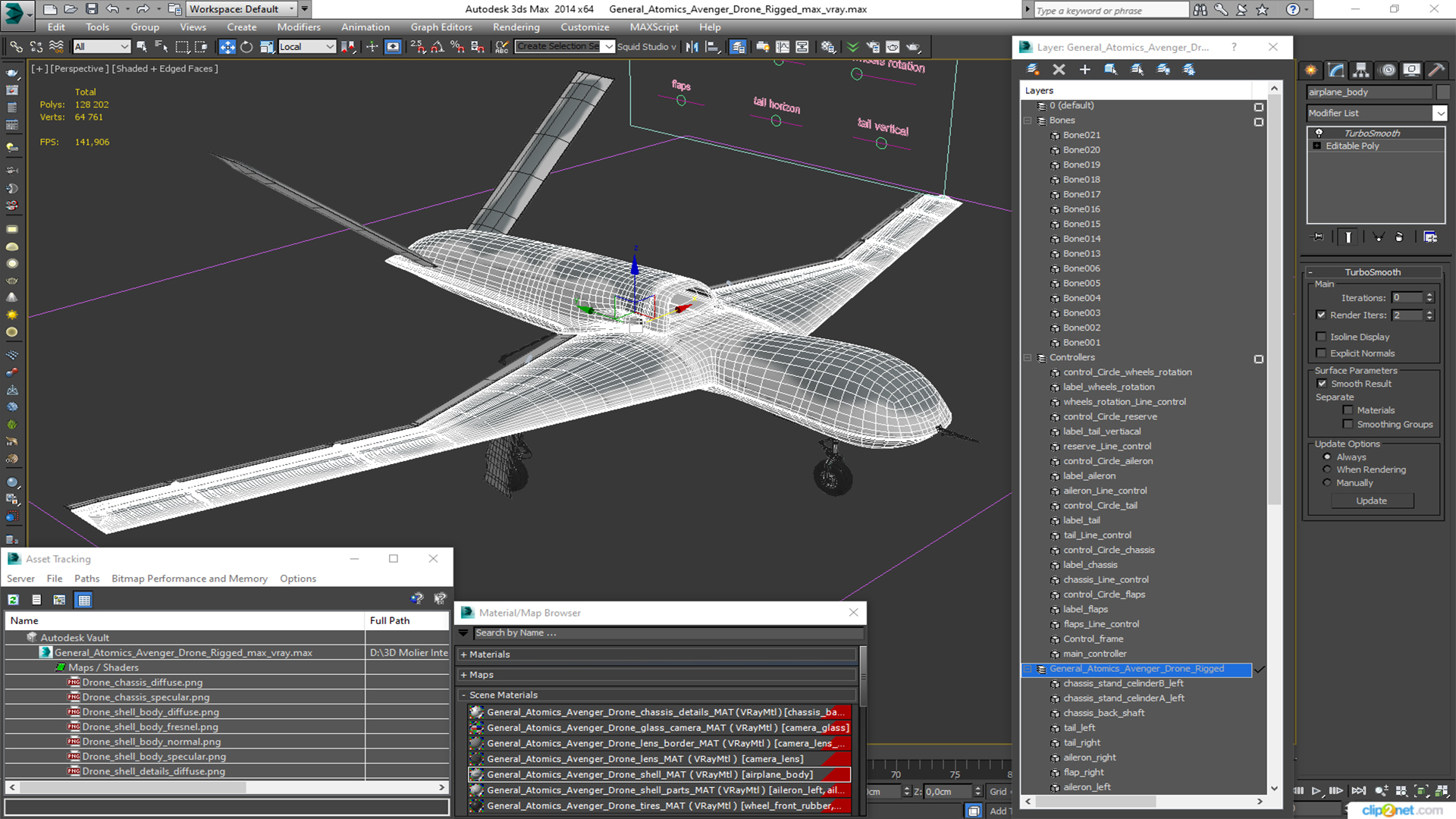Open the Display command panel tab
Screen dimensions: 1456x819
click(x=1412, y=70)
